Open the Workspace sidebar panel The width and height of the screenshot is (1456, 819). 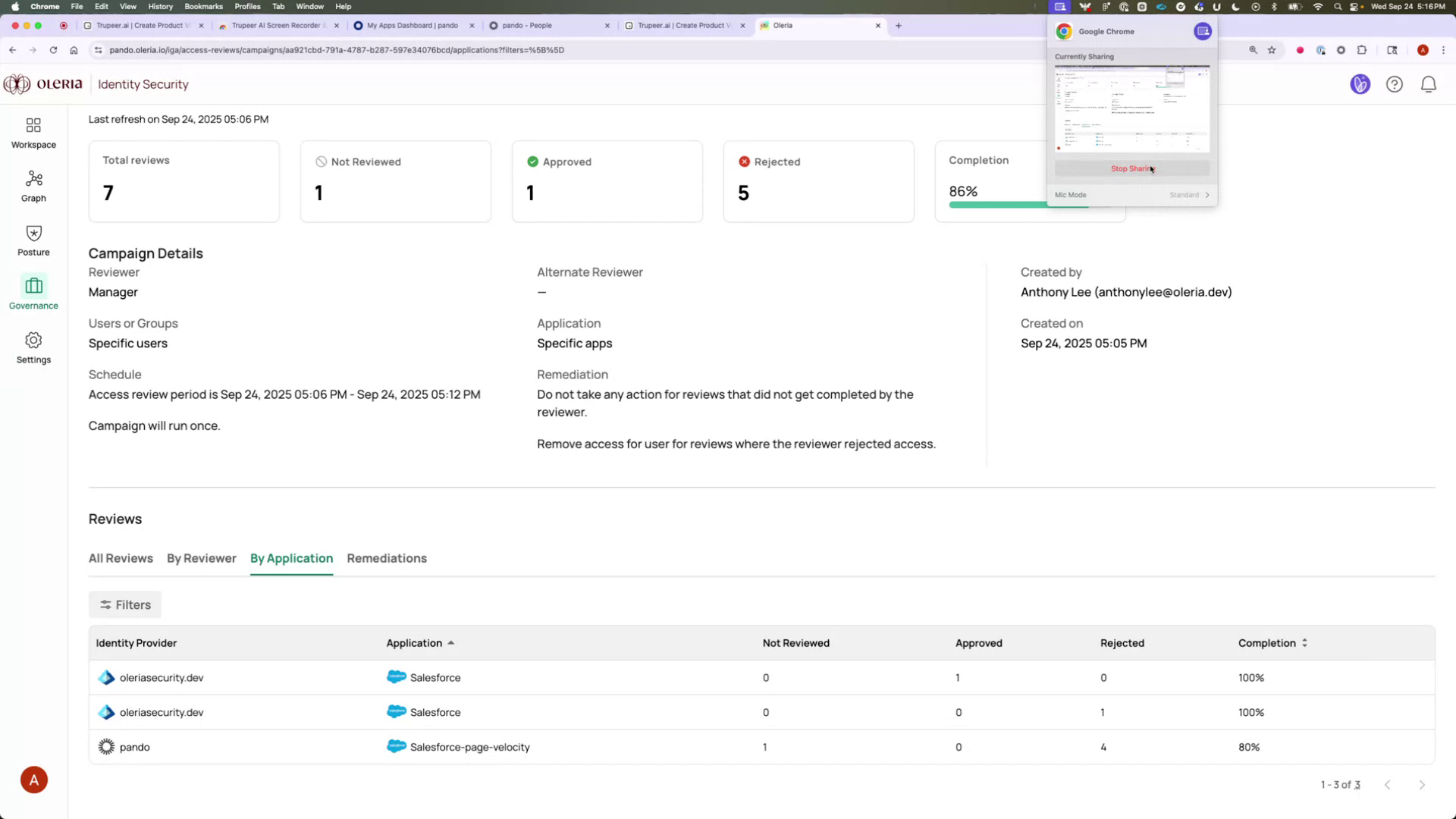(x=33, y=132)
